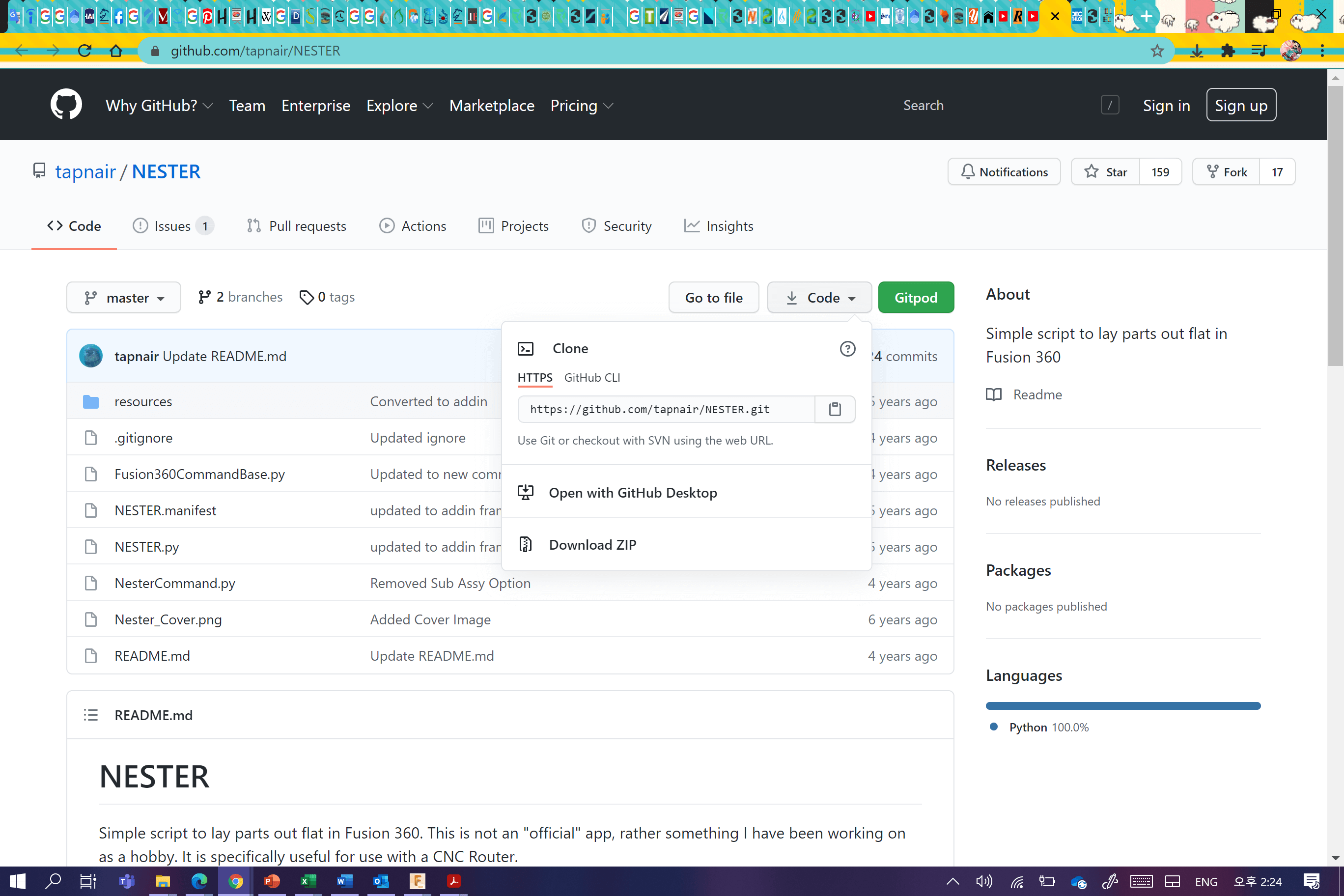The width and height of the screenshot is (1344, 896).
Task: Expand the Why GitHub? menu
Action: [x=159, y=106]
